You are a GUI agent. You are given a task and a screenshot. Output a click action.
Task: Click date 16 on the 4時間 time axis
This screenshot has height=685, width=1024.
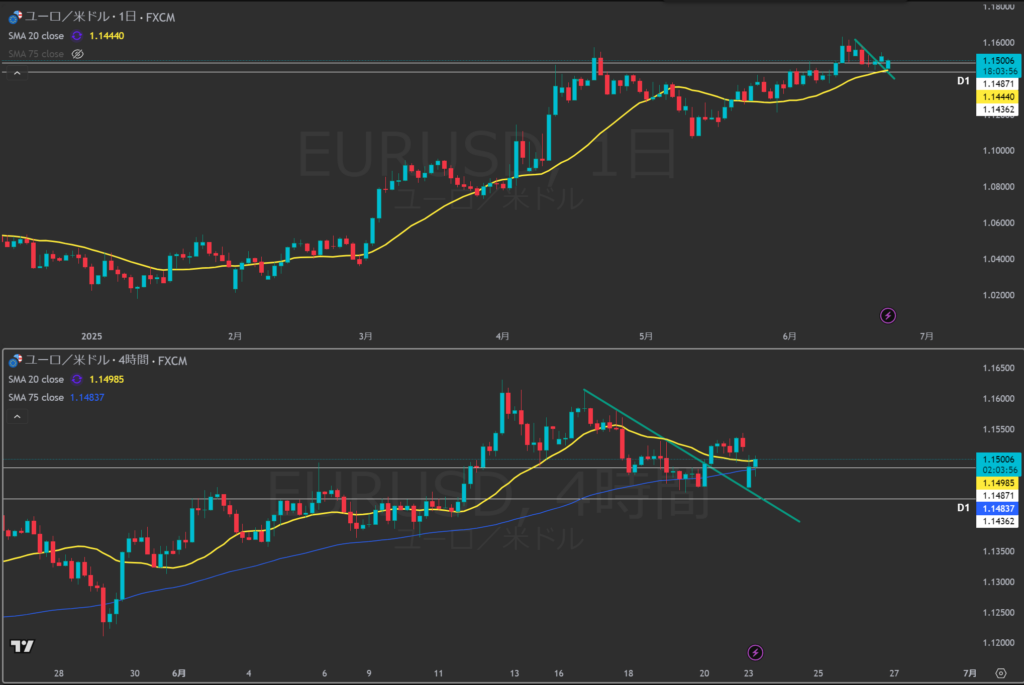coord(559,673)
